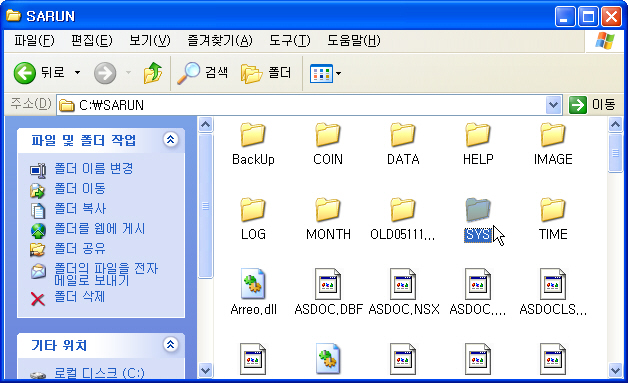This screenshot has height=383, width=628.
Task: Click 폴더 공유 link
Action: pyautogui.click(x=80, y=249)
